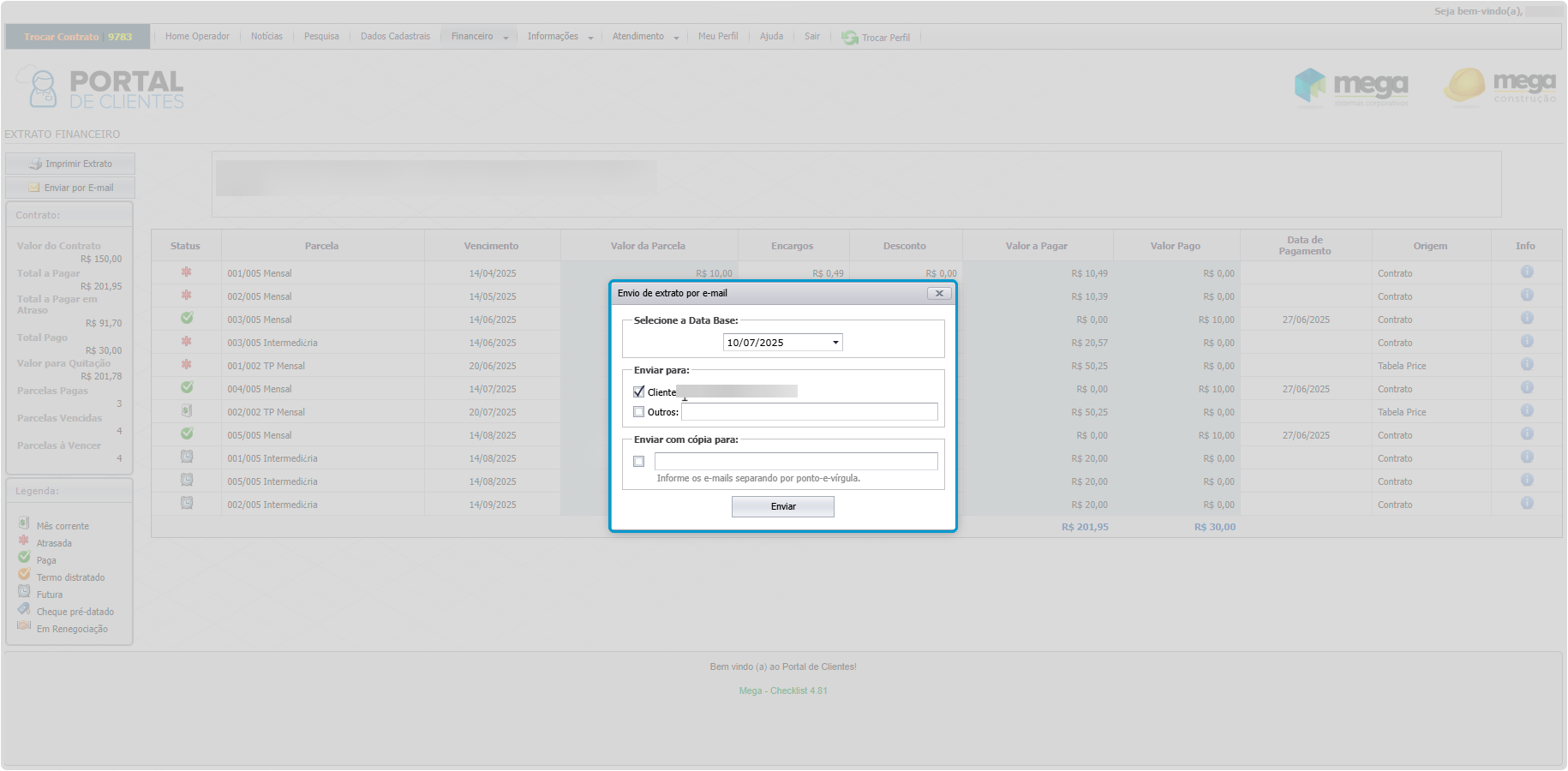
Task: Open info icon for 005/005 Intermediária row
Action: tap(1527, 480)
